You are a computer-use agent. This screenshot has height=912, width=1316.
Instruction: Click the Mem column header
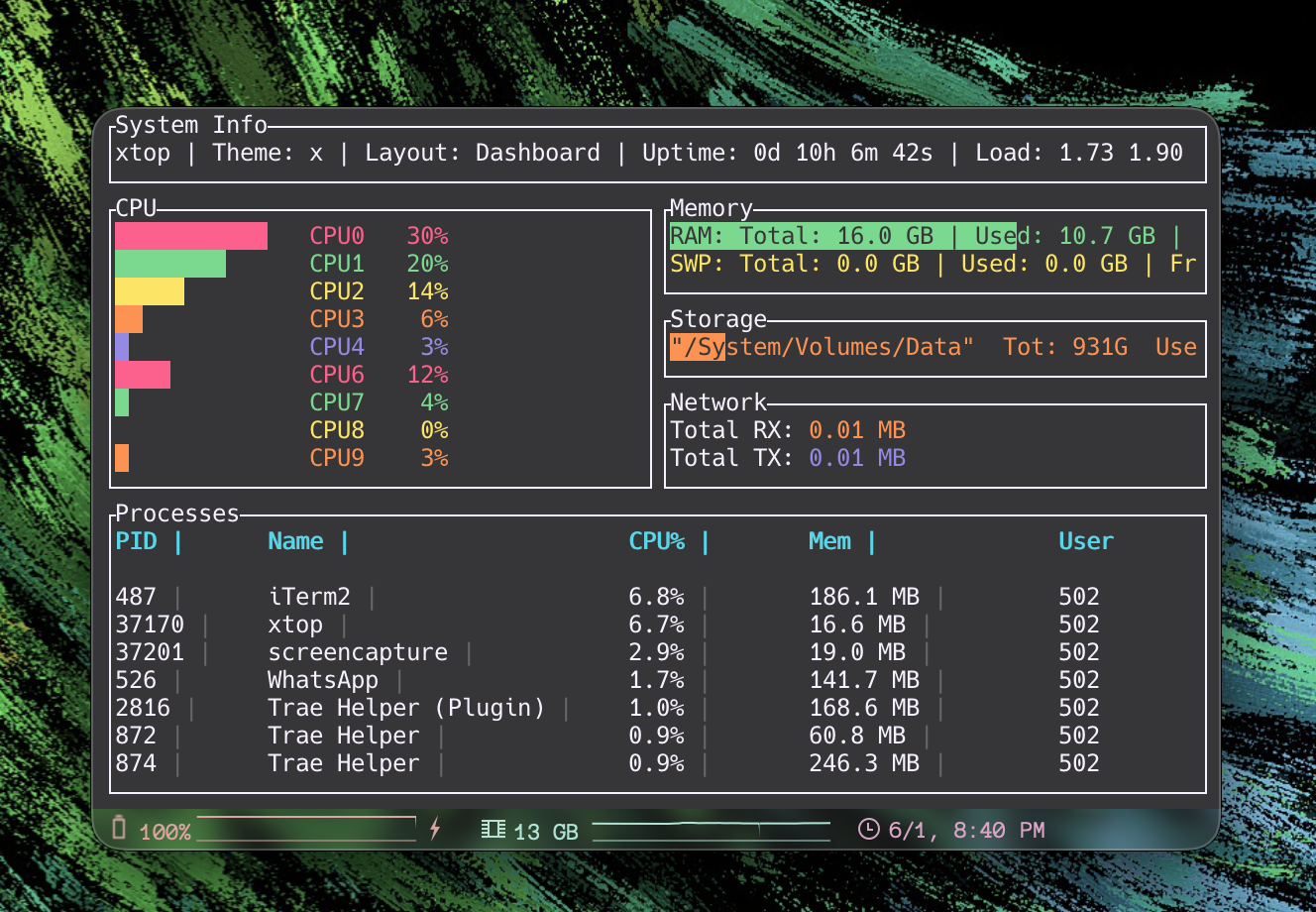coord(829,541)
